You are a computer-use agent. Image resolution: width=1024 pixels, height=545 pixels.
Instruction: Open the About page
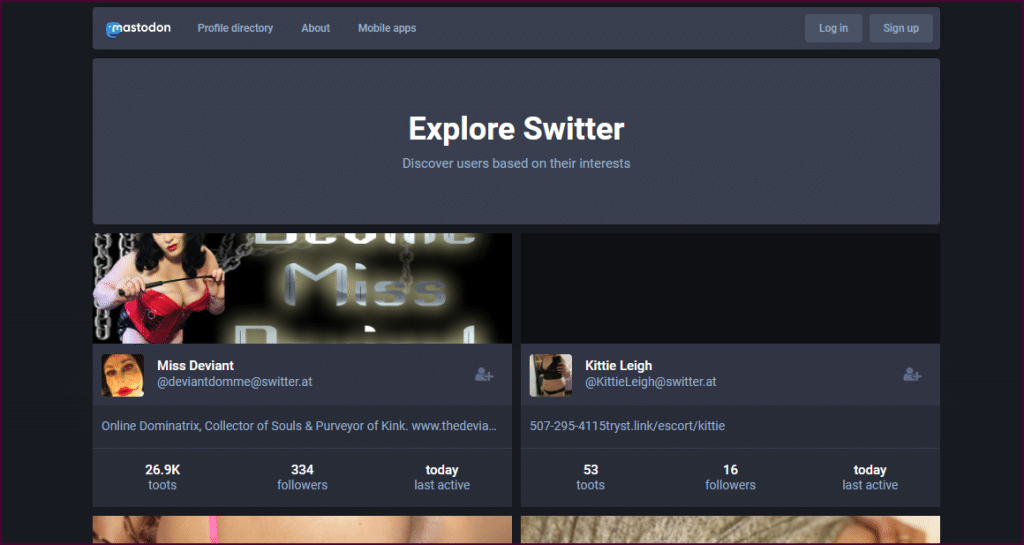click(315, 28)
